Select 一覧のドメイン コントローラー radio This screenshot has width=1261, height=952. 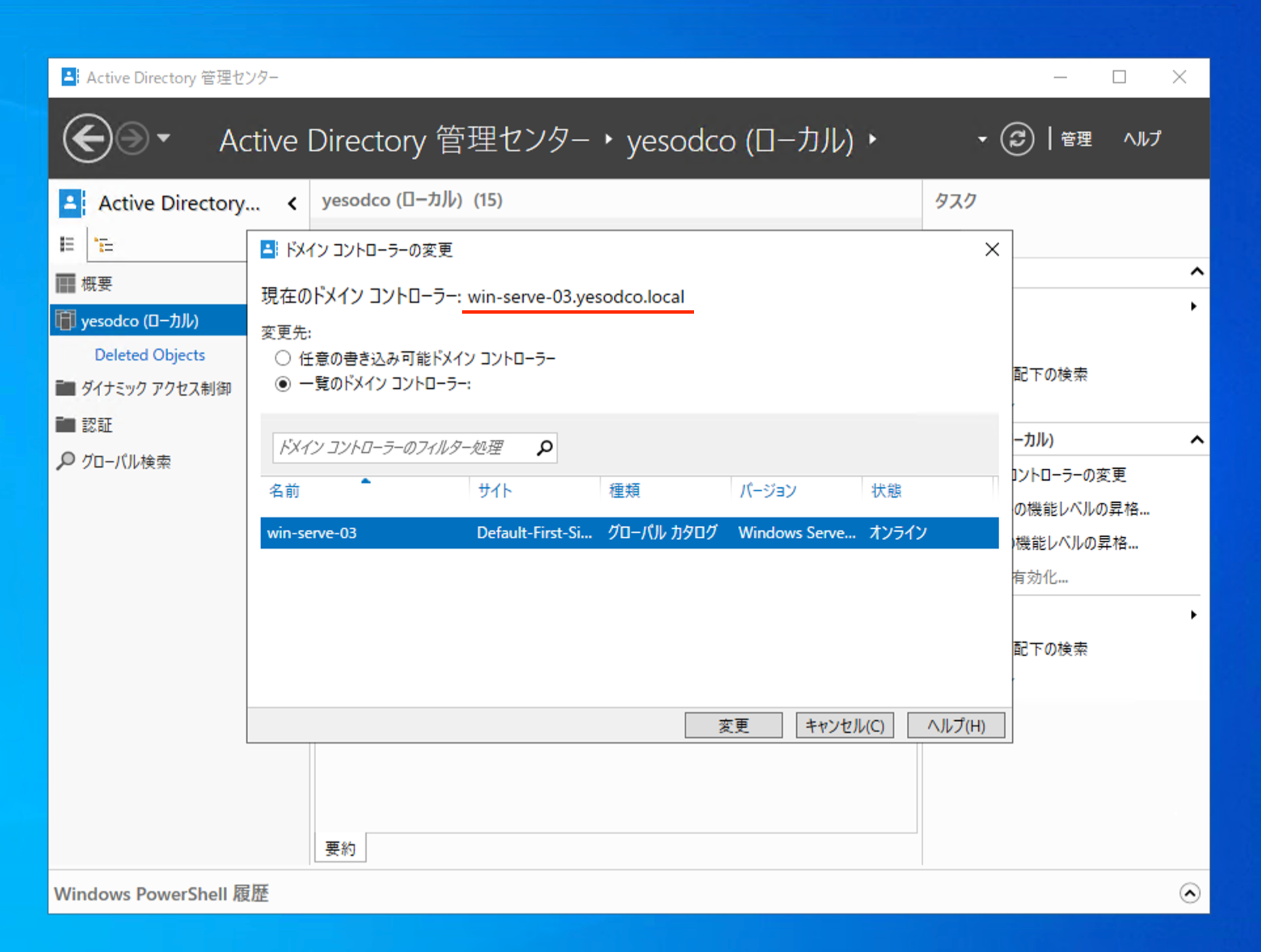282,384
